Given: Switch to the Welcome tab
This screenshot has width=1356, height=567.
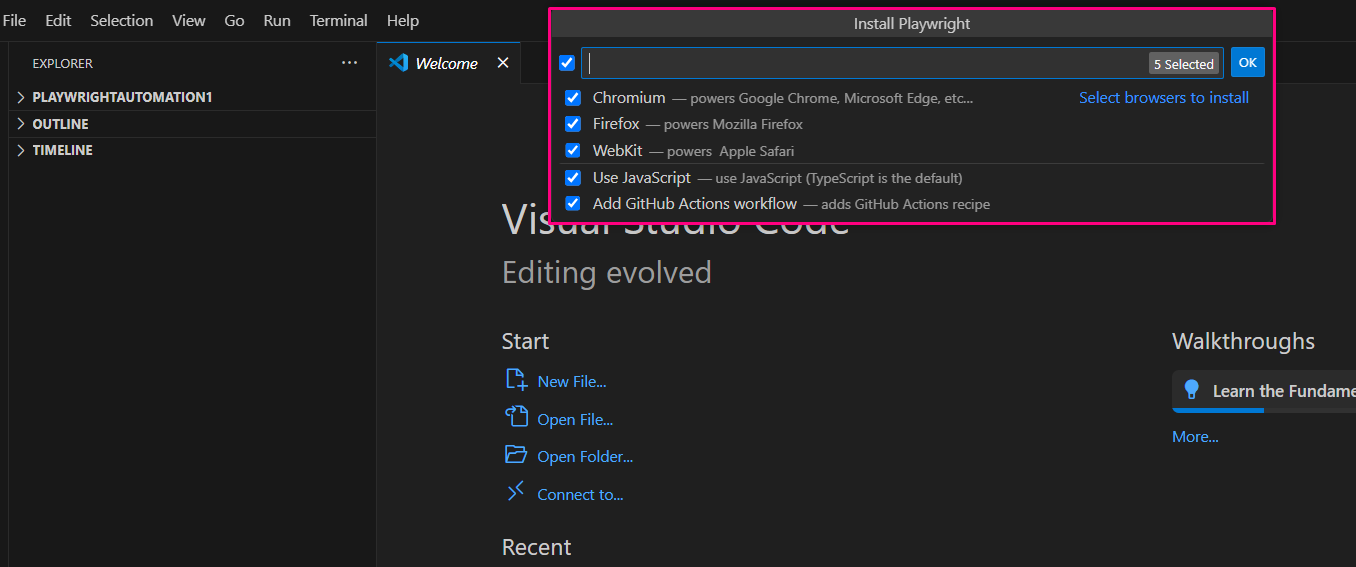Looking at the screenshot, I should pyautogui.click(x=447, y=63).
